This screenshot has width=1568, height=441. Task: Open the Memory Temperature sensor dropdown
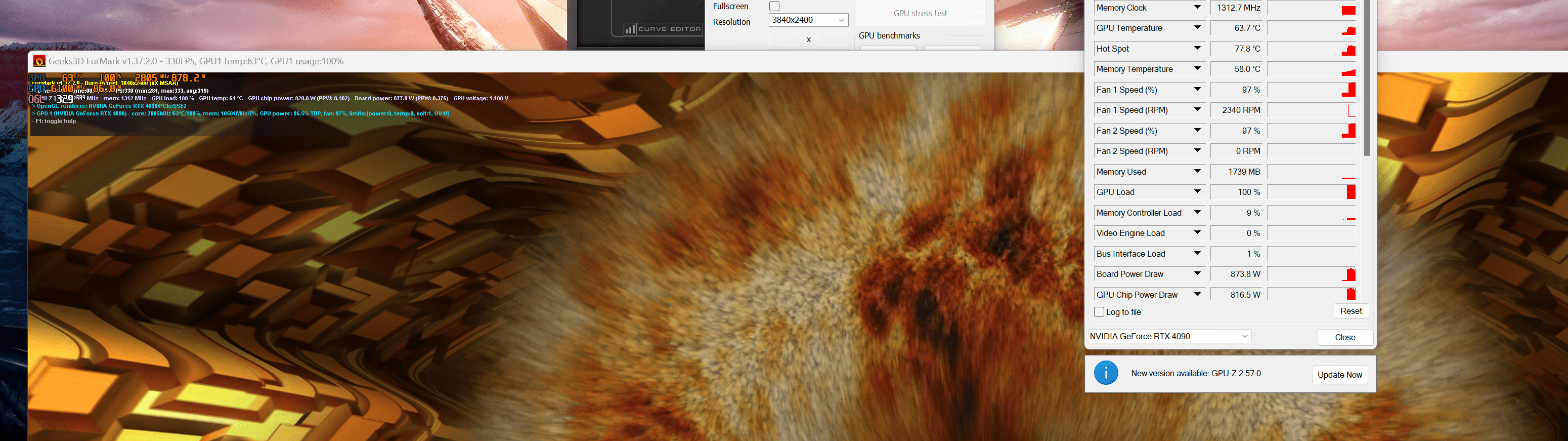pos(1197,69)
